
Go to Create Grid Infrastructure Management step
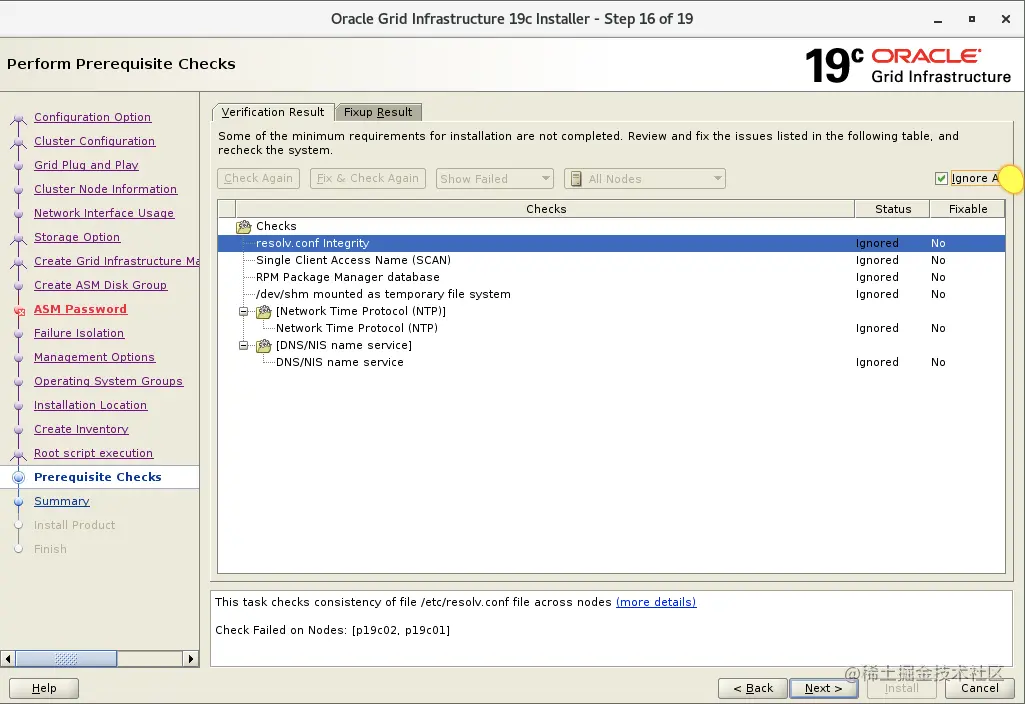[x=116, y=261]
